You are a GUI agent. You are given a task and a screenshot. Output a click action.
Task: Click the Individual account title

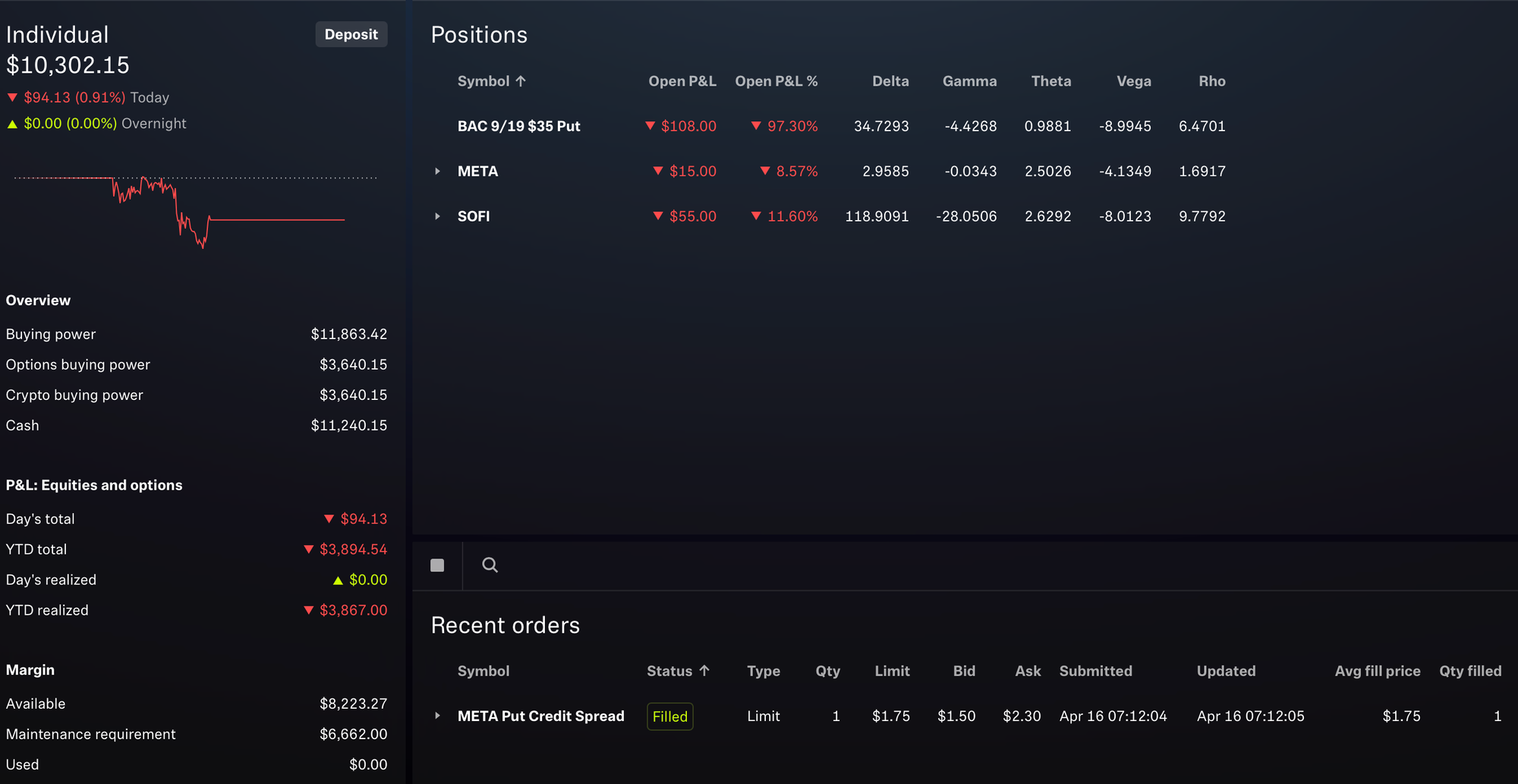[57, 35]
